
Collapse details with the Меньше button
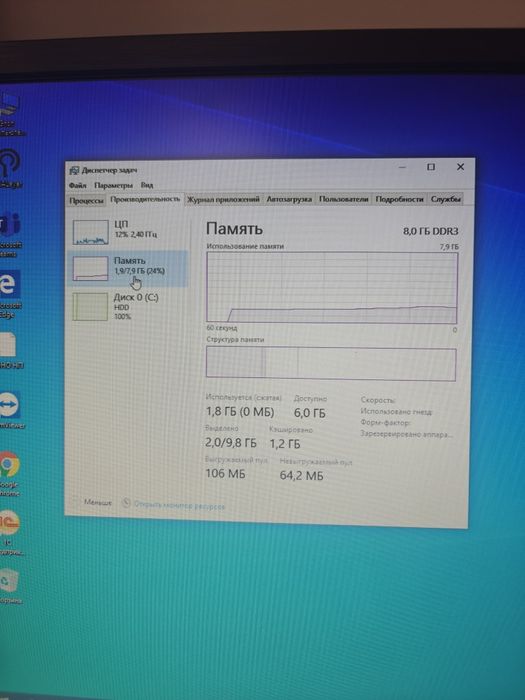[x=92, y=502]
